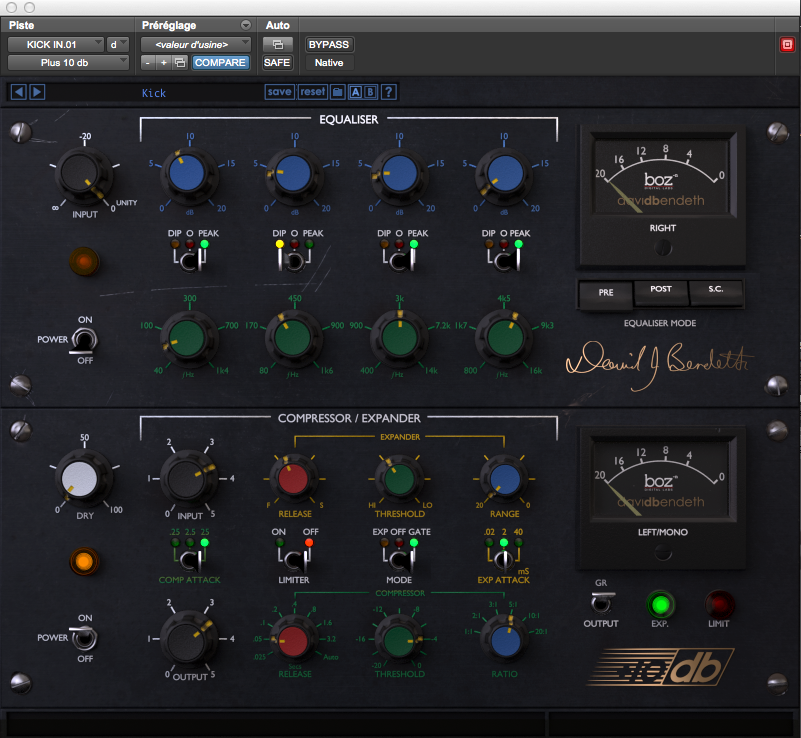Open the <valeur d'usine> preset dropdown

point(192,44)
